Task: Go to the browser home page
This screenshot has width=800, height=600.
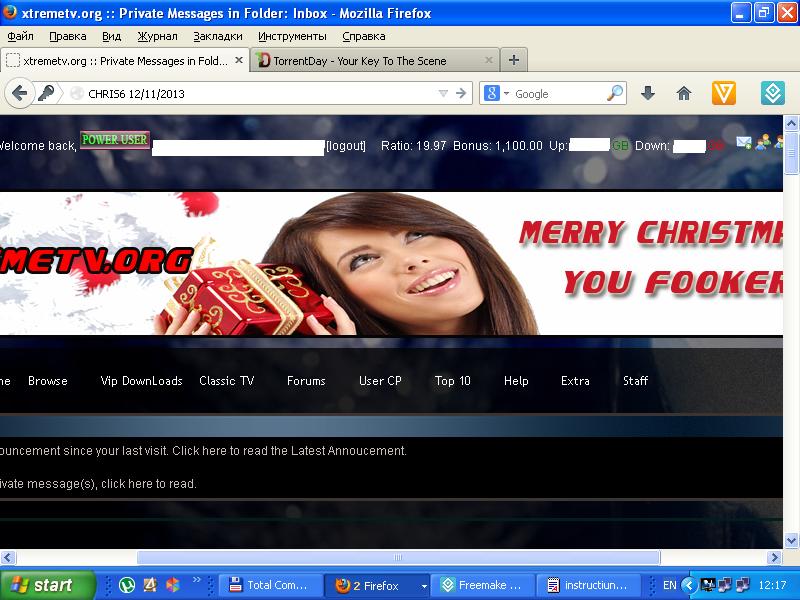Action: [684, 93]
